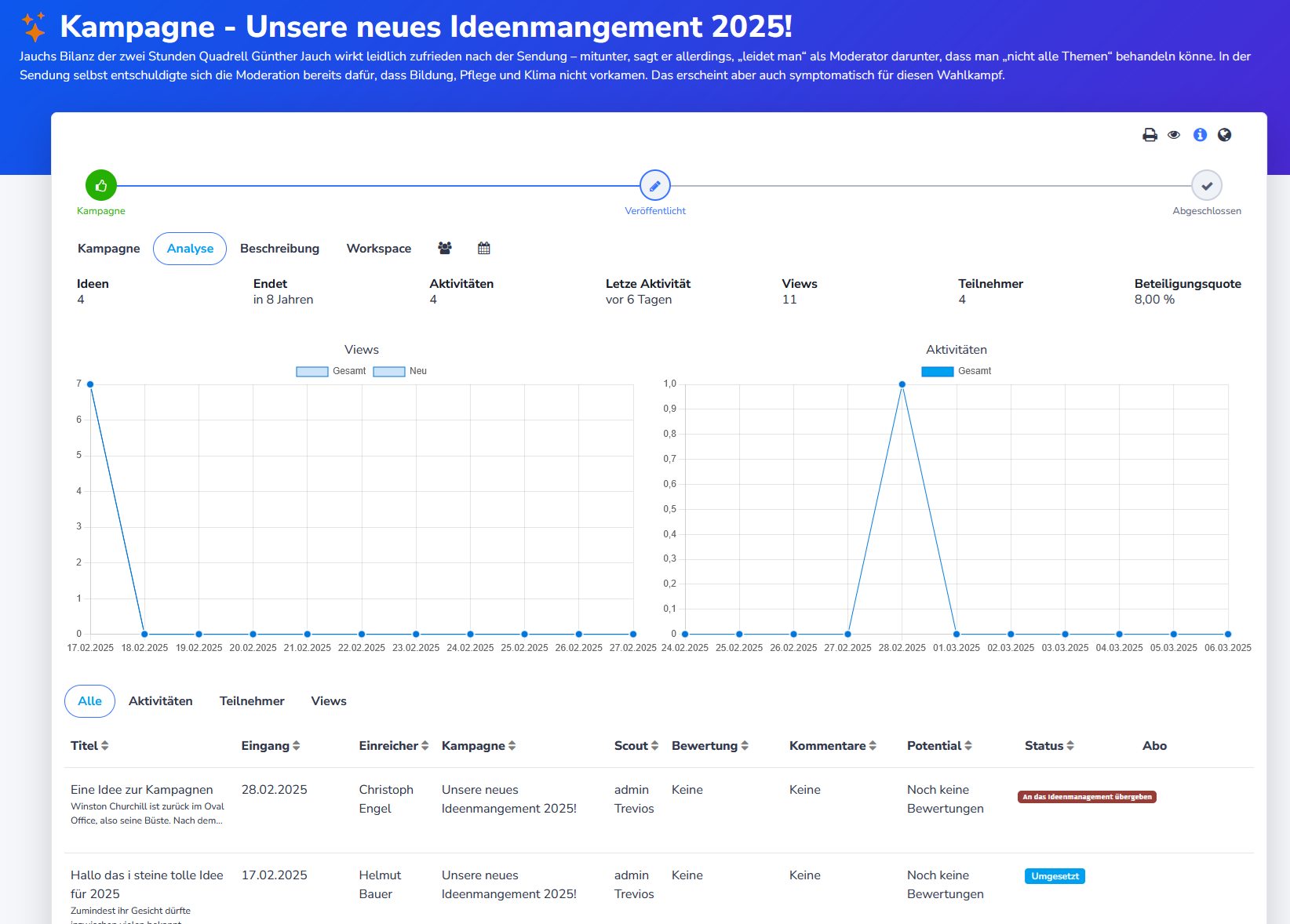
Task: Click the 'Umgesetzt' status badge
Action: pyautogui.click(x=1055, y=875)
